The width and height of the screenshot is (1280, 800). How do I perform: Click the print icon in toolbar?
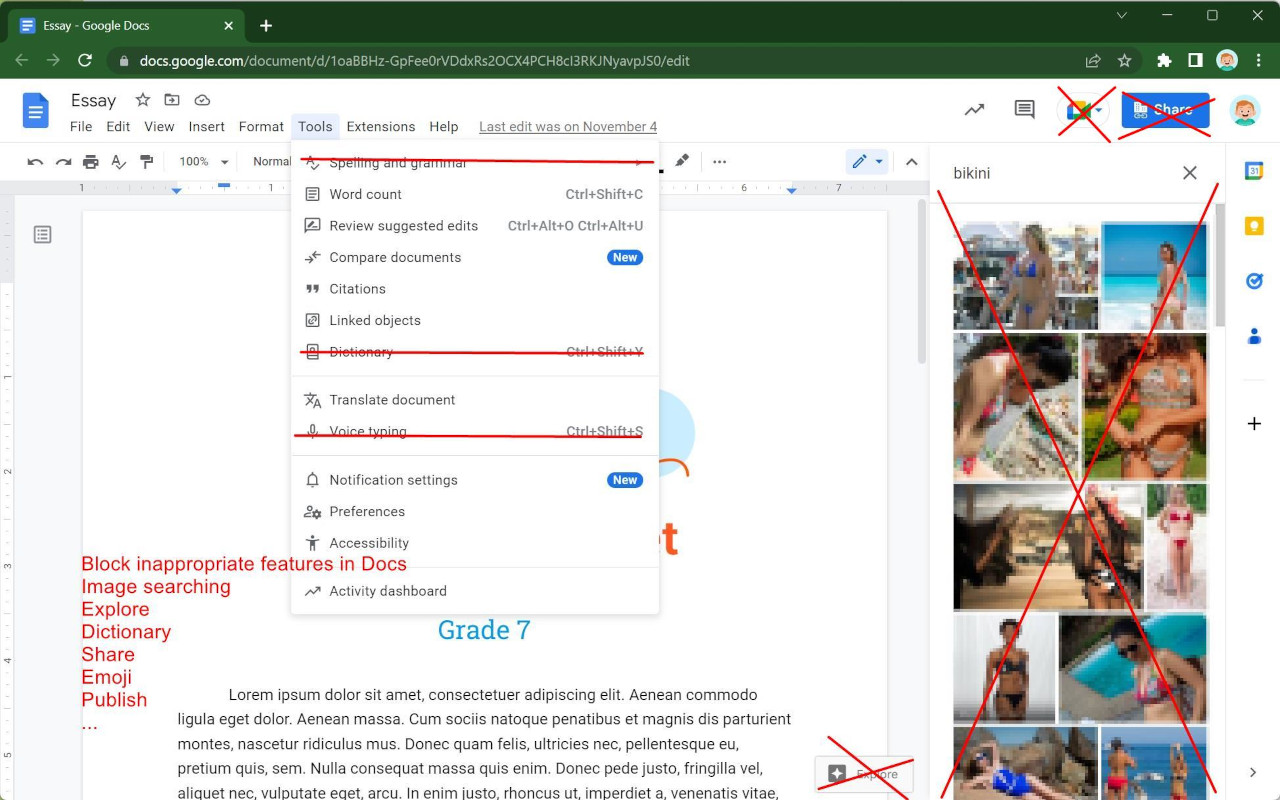pos(91,162)
